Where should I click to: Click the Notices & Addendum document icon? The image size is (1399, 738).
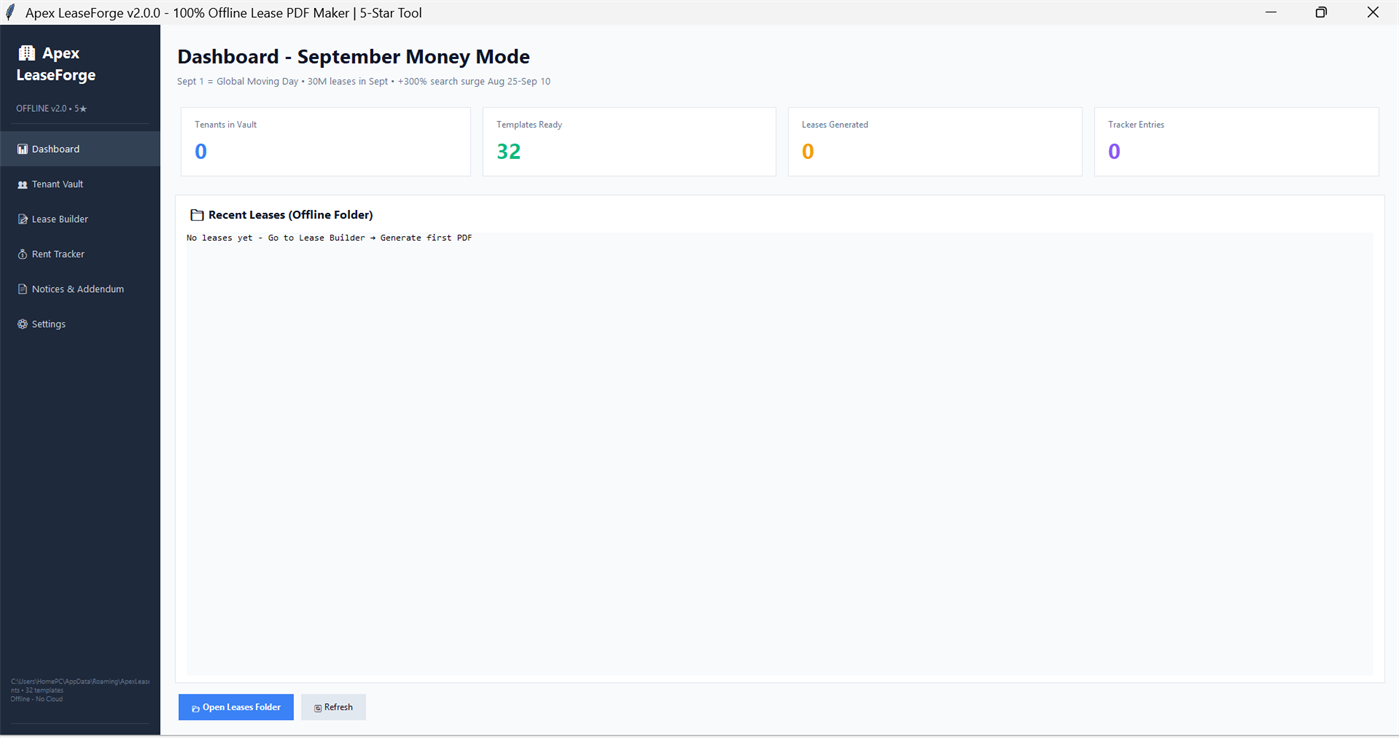22,289
